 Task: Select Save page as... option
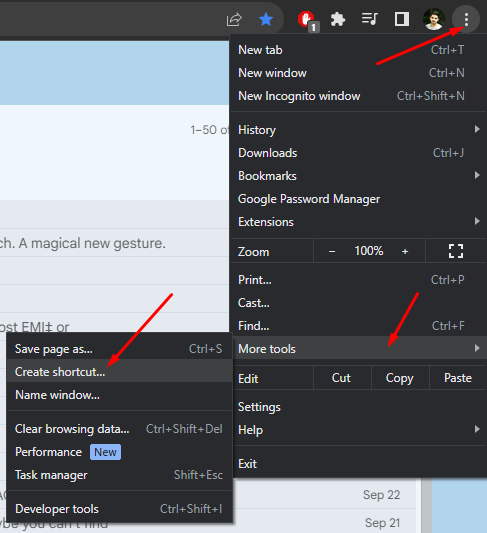pos(119,349)
